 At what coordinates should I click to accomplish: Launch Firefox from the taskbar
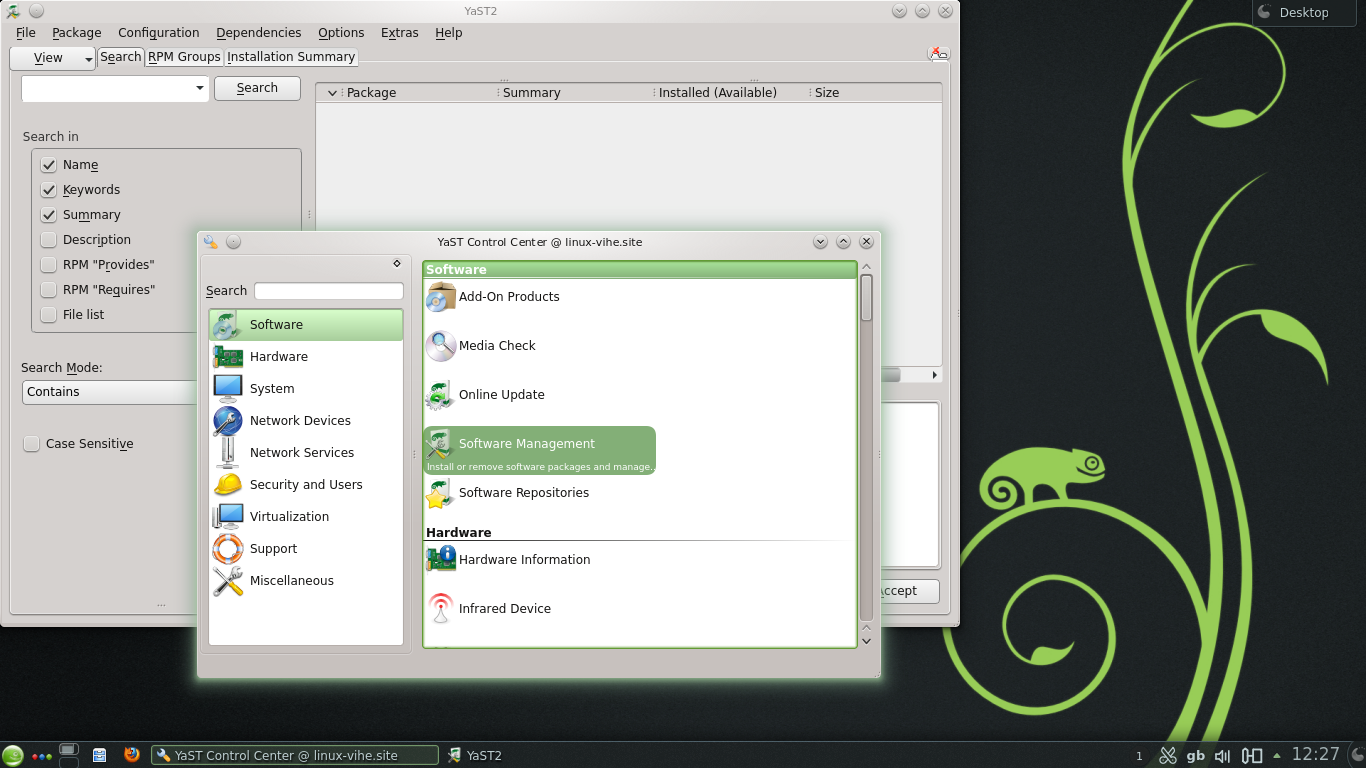[x=132, y=755]
